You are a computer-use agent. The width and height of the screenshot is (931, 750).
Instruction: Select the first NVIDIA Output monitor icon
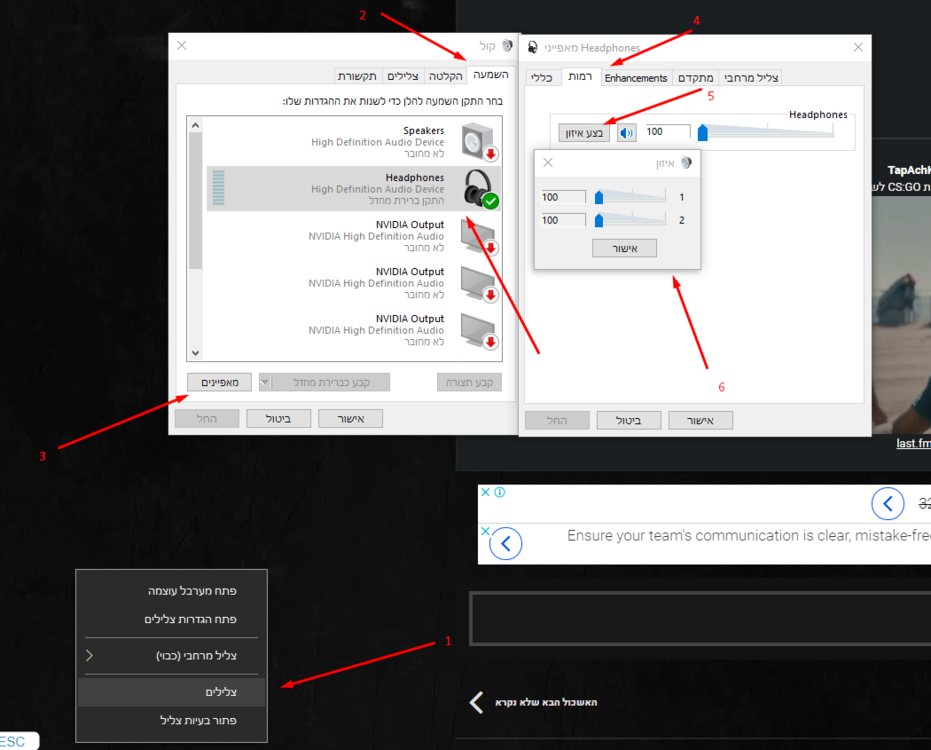(479, 236)
